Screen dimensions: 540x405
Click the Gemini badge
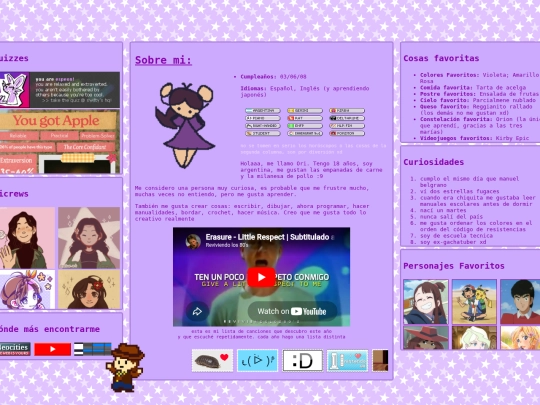305,111
